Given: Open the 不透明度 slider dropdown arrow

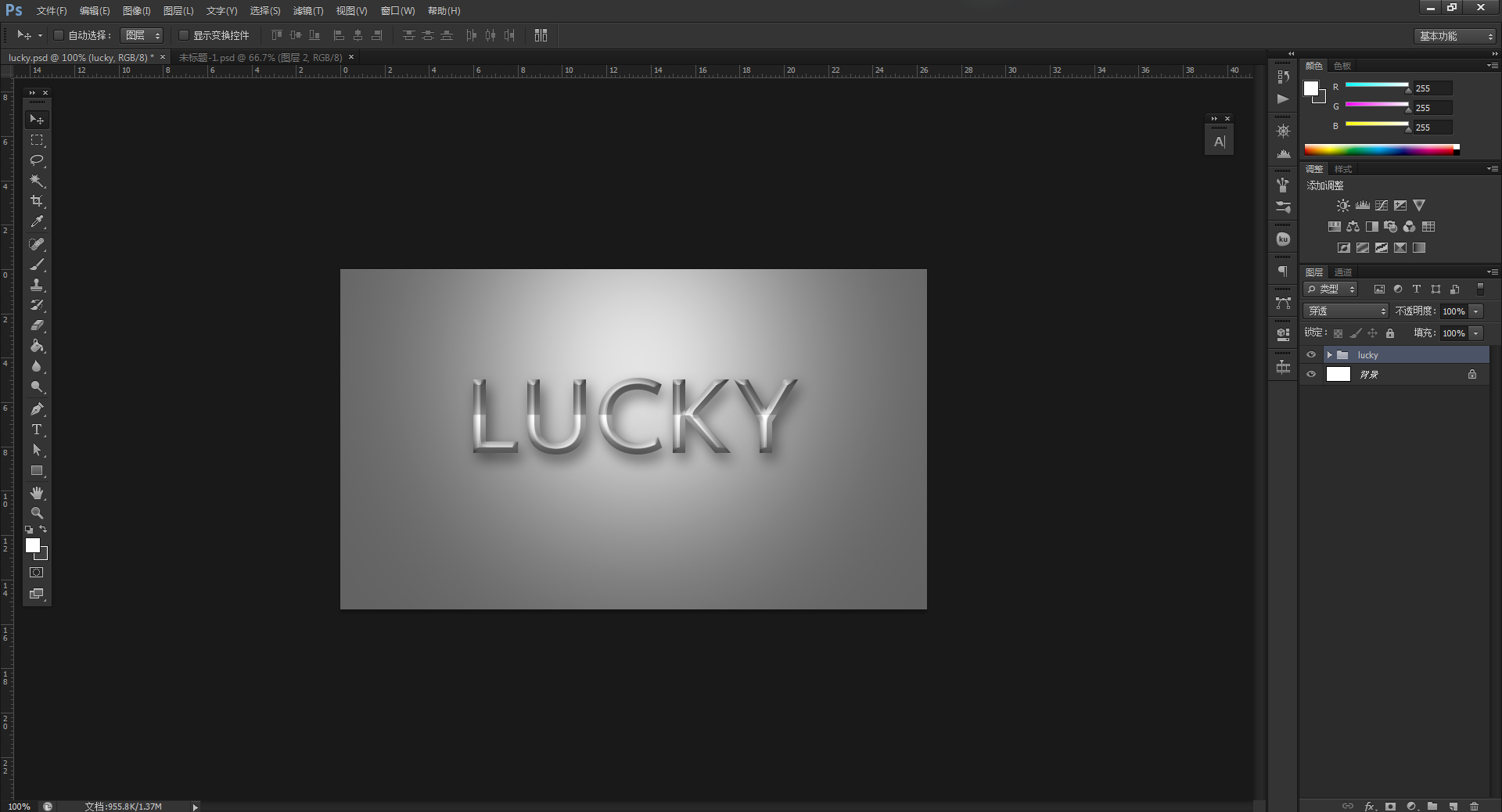Looking at the screenshot, I should (x=1476, y=311).
